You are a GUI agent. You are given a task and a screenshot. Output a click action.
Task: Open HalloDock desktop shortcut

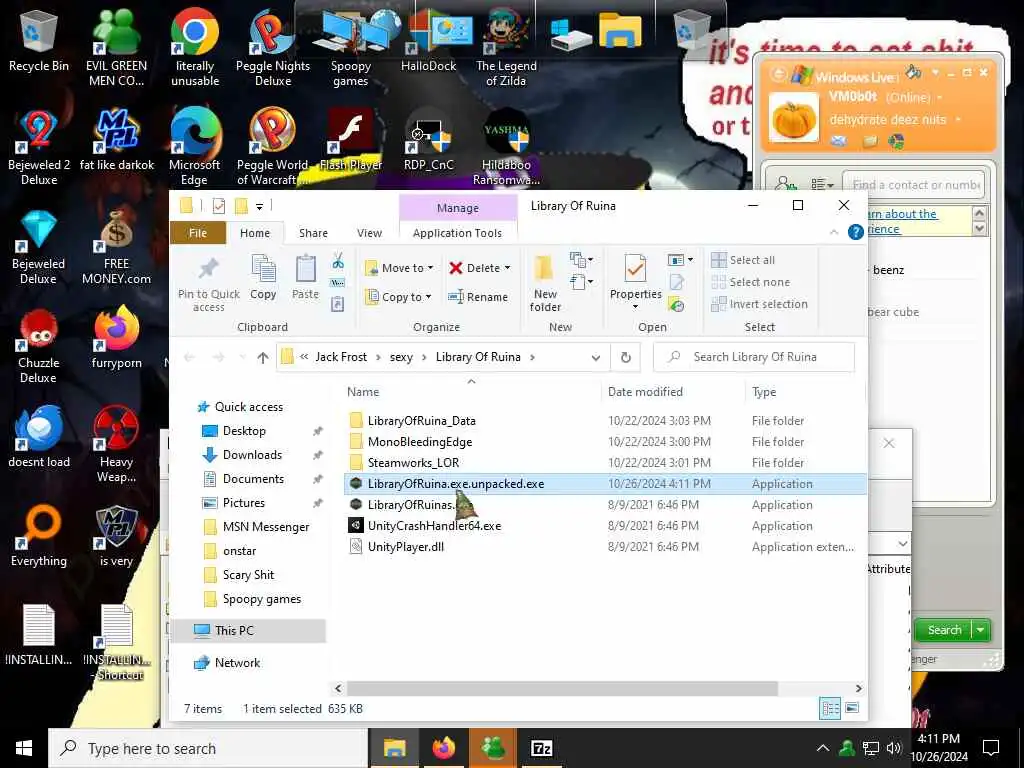[x=428, y=40]
